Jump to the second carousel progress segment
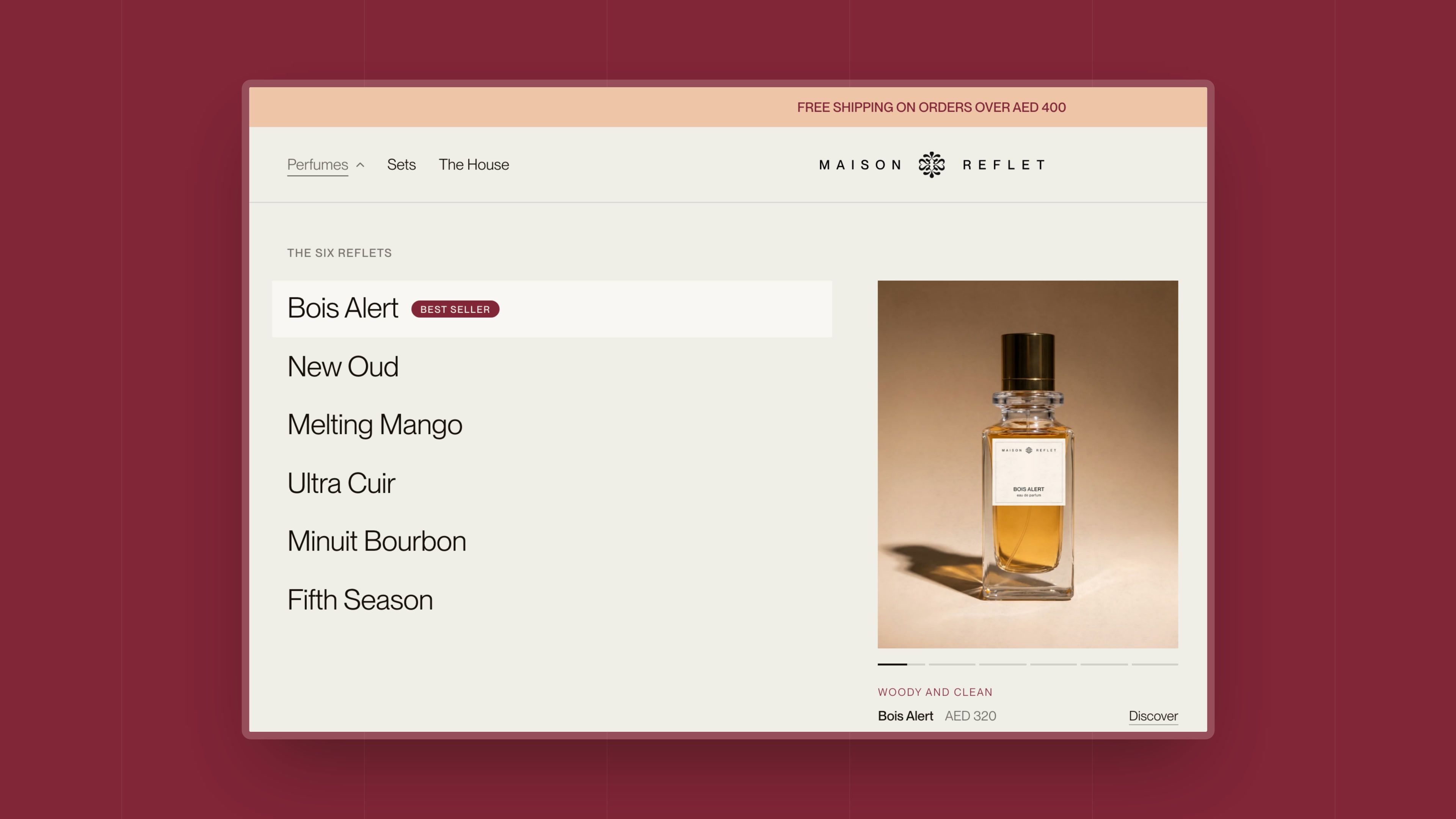 952,665
